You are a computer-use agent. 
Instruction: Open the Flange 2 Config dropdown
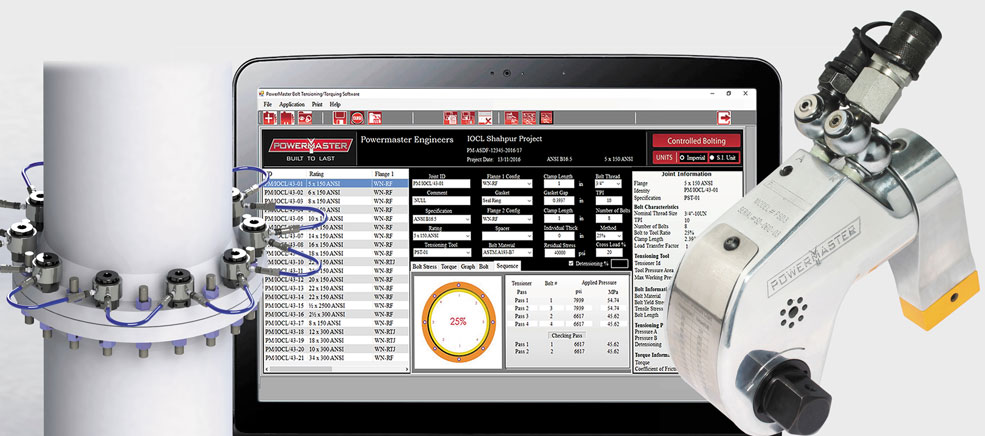coord(507,219)
